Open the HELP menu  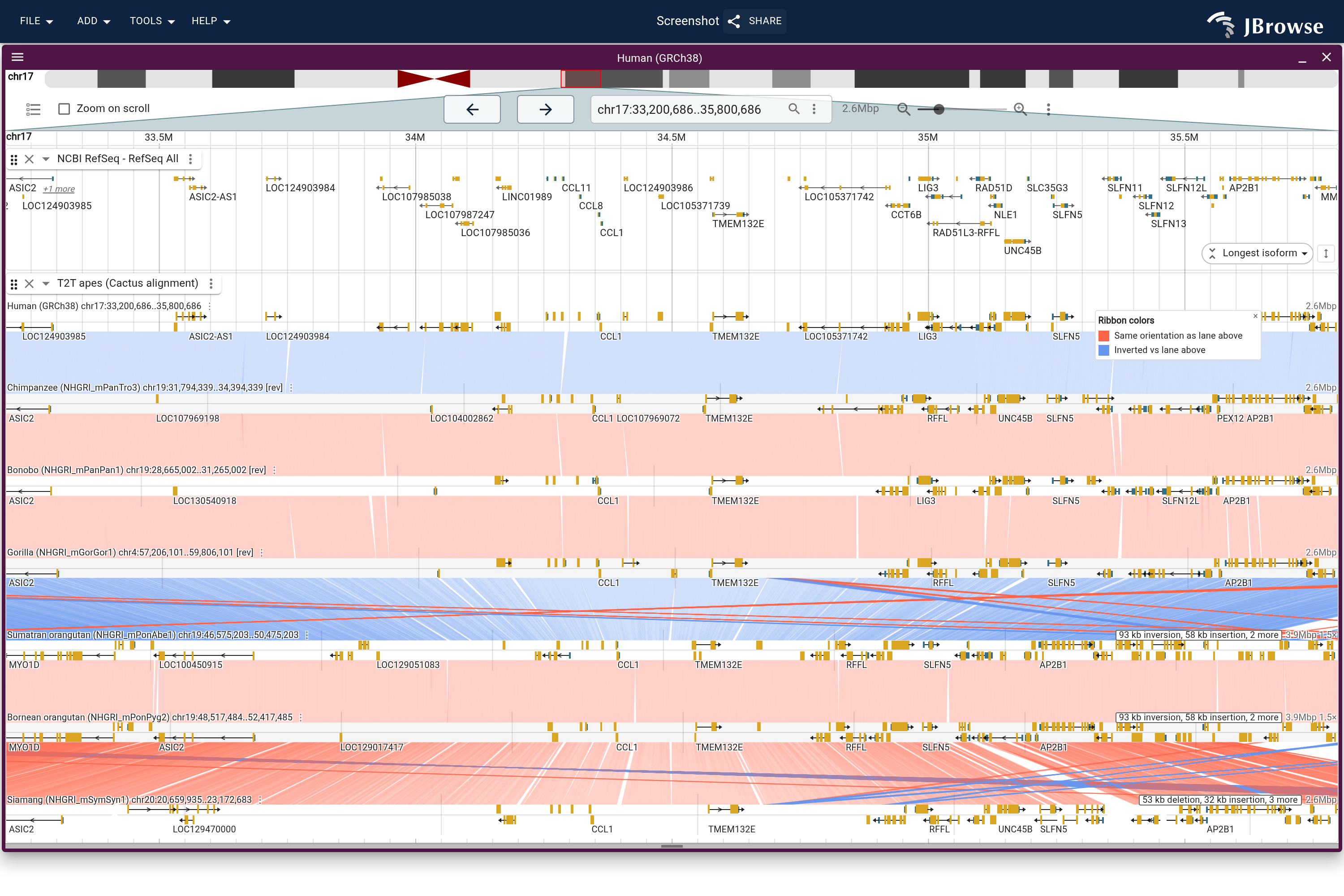click(x=210, y=21)
